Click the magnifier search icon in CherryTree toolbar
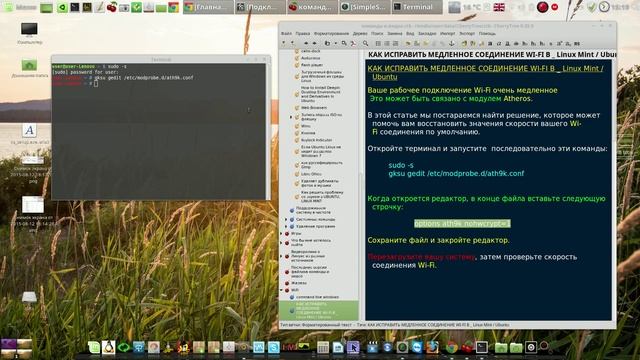Viewport: 640px width, 360px height. pos(365,43)
